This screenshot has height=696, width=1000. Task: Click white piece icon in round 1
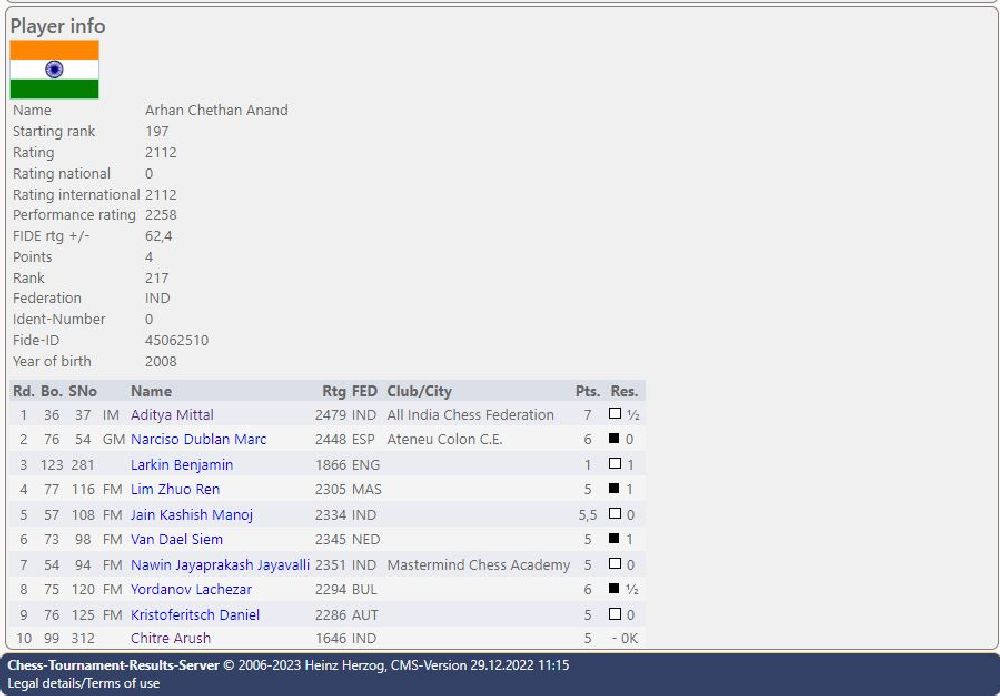[615, 414]
